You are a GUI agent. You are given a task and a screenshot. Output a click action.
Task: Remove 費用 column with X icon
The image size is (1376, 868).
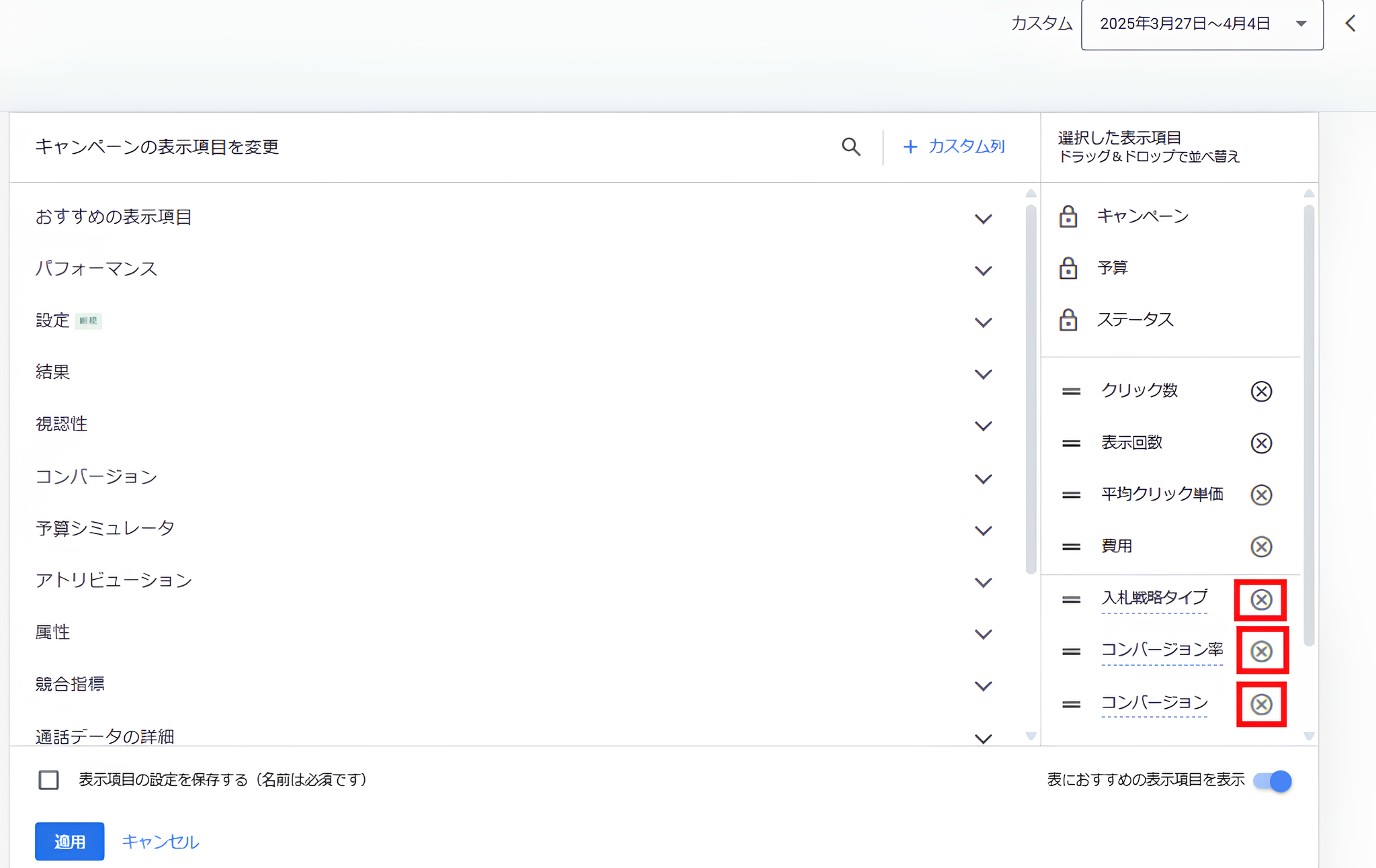1261,546
